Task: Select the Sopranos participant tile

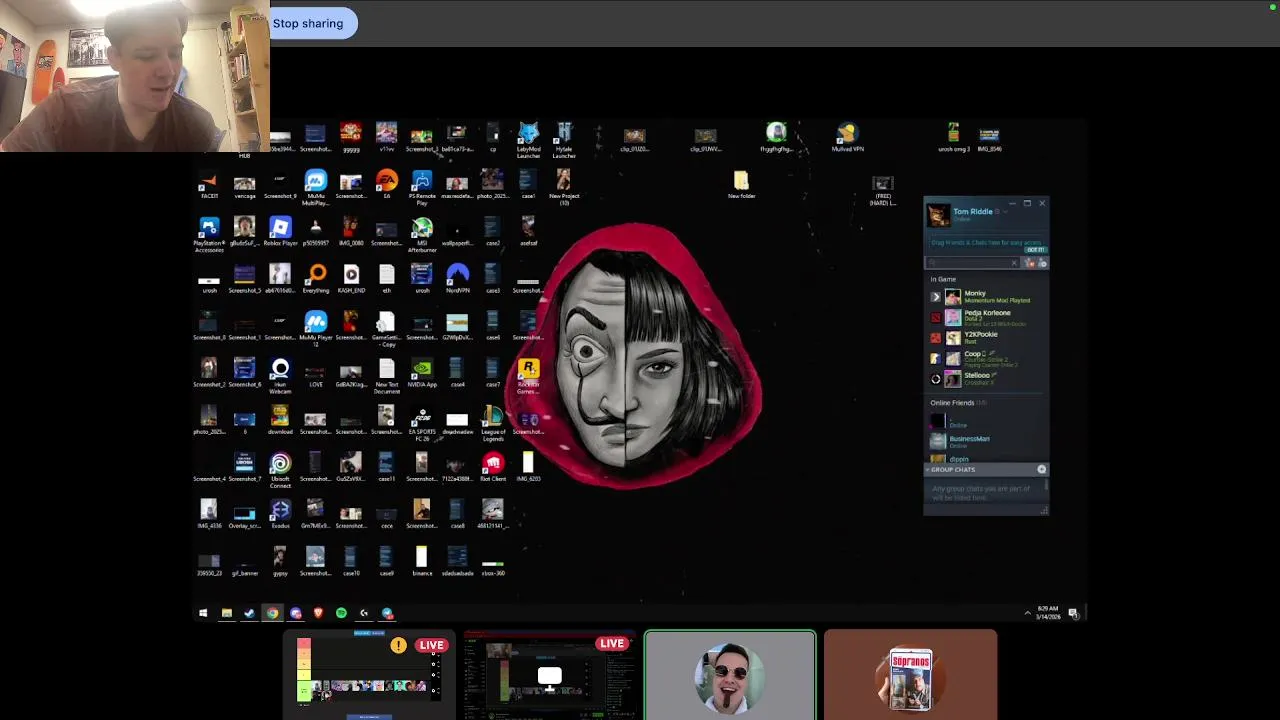Action: click(910, 675)
